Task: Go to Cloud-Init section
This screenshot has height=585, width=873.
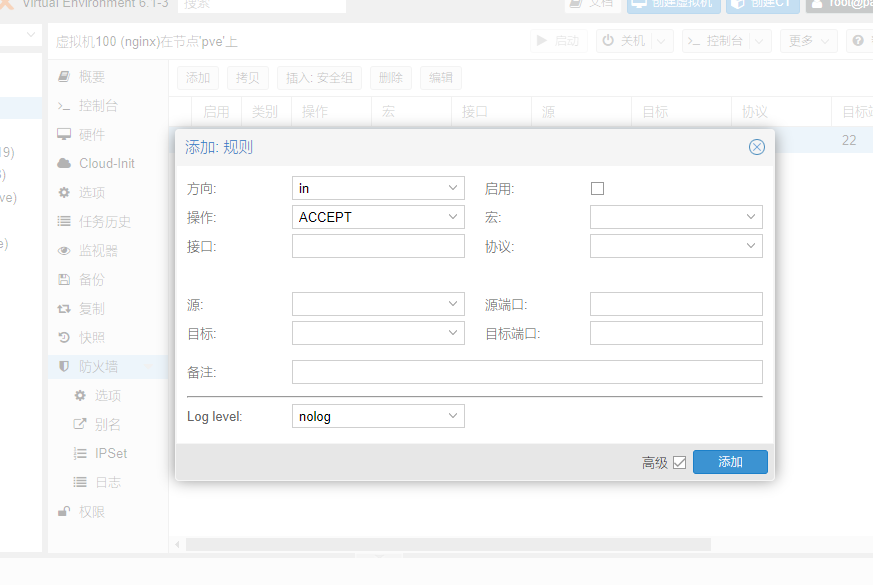Action: (x=106, y=163)
